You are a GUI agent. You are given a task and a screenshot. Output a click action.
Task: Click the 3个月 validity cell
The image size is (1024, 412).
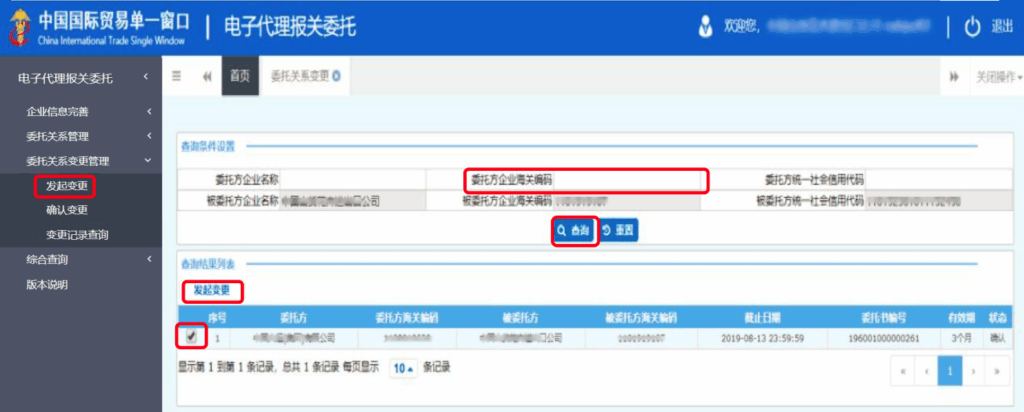(961, 338)
